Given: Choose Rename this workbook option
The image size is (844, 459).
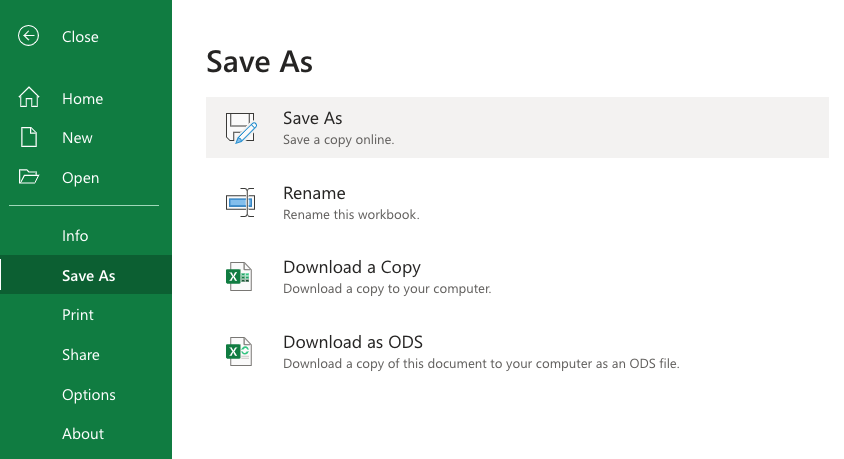Looking at the screenshot, I should point(517,202).
